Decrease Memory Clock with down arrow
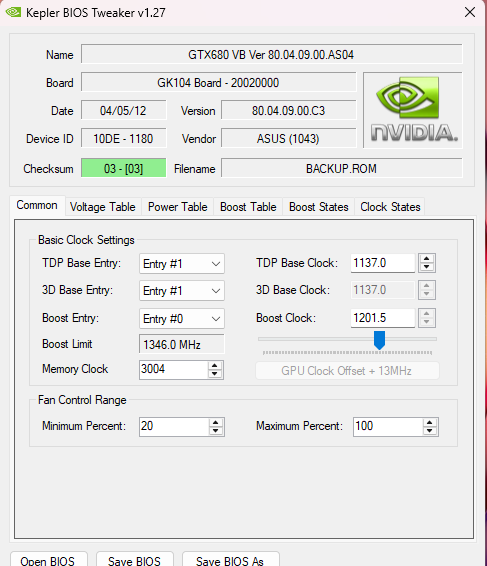The height and width of the screenshot is (566, 487). pos(215,374)
